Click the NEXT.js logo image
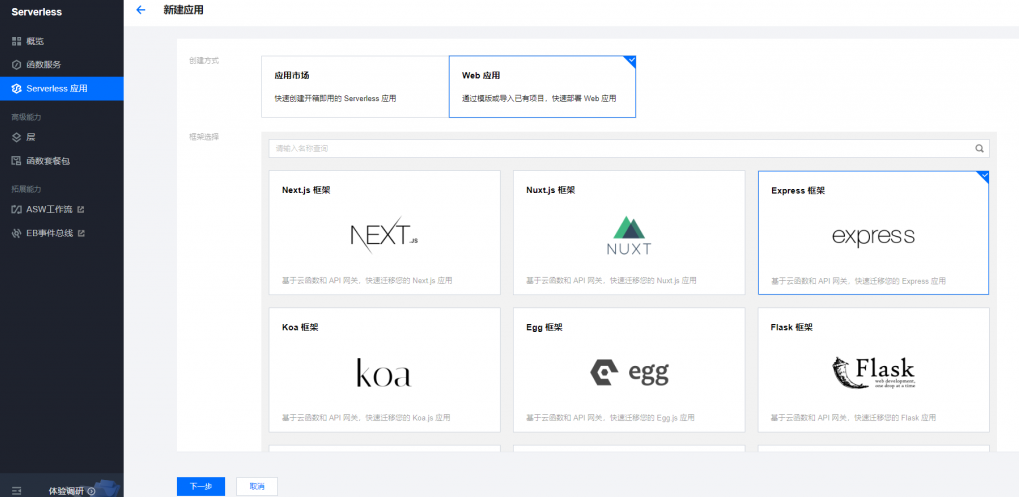The image size is (1019, 497). click(384, 235)
